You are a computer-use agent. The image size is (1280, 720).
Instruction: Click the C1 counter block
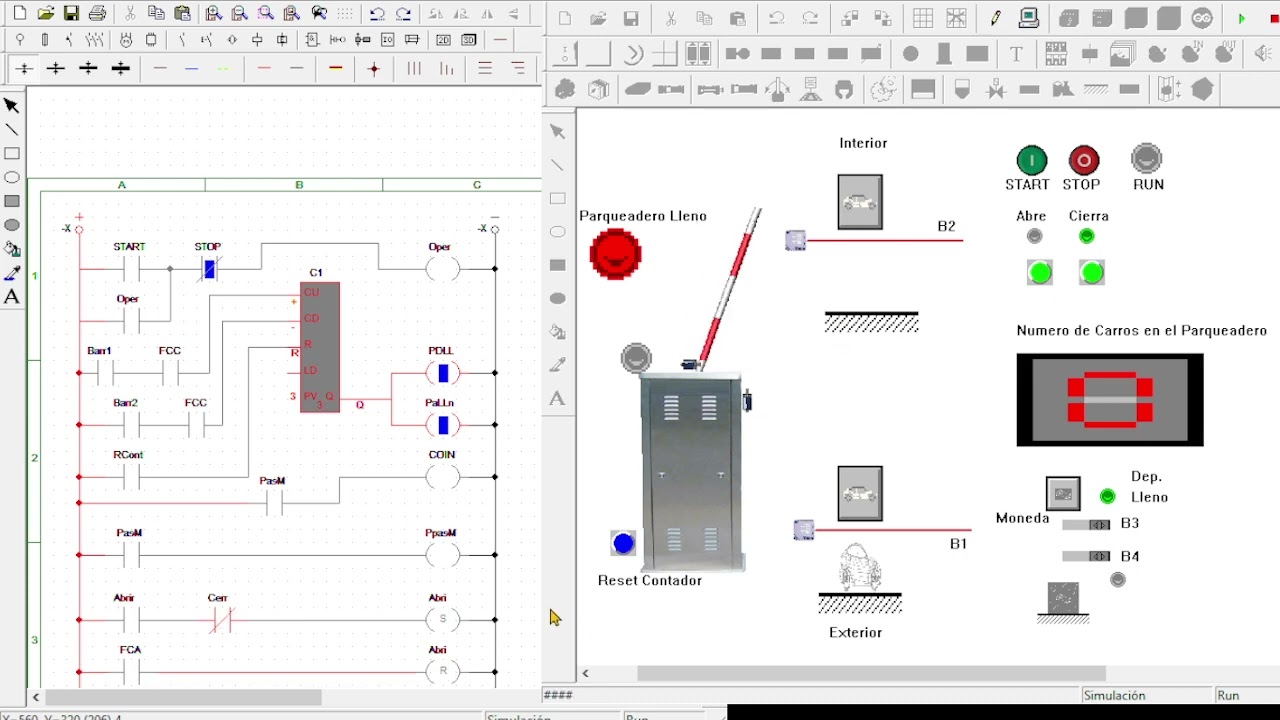click(x=320, y=347)
